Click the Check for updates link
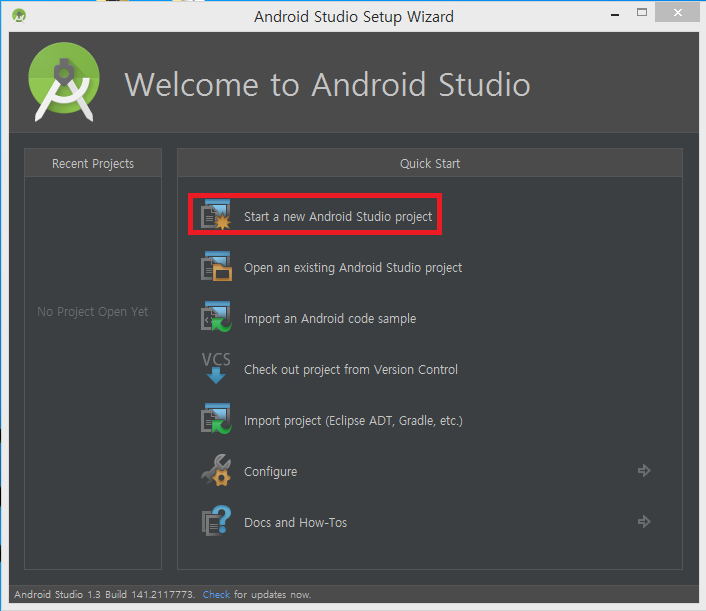 pos(216,594)
